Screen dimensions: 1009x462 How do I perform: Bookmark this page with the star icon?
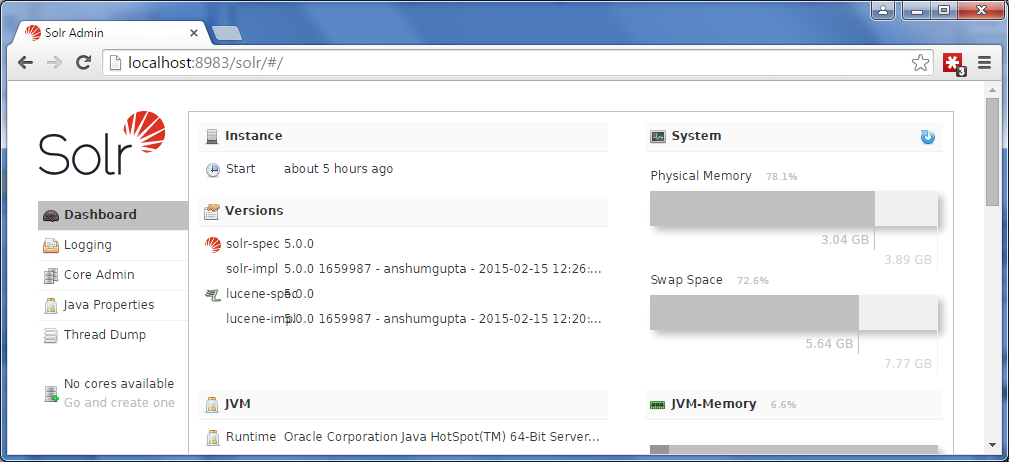920,62
